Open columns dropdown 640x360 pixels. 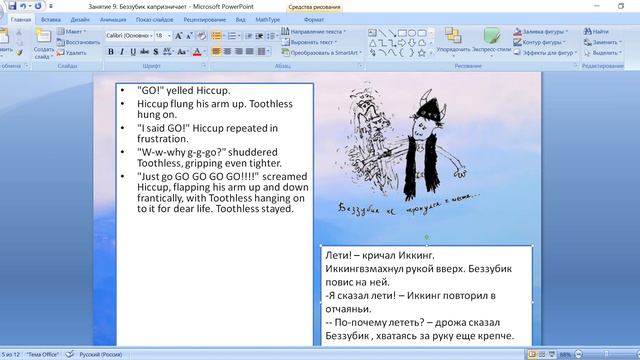point(263,51)
